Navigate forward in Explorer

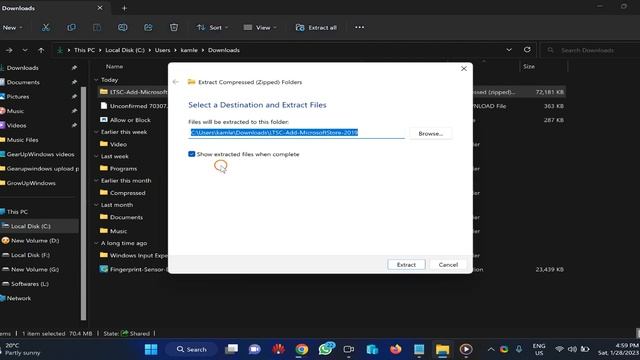click(x=9, y=50)
